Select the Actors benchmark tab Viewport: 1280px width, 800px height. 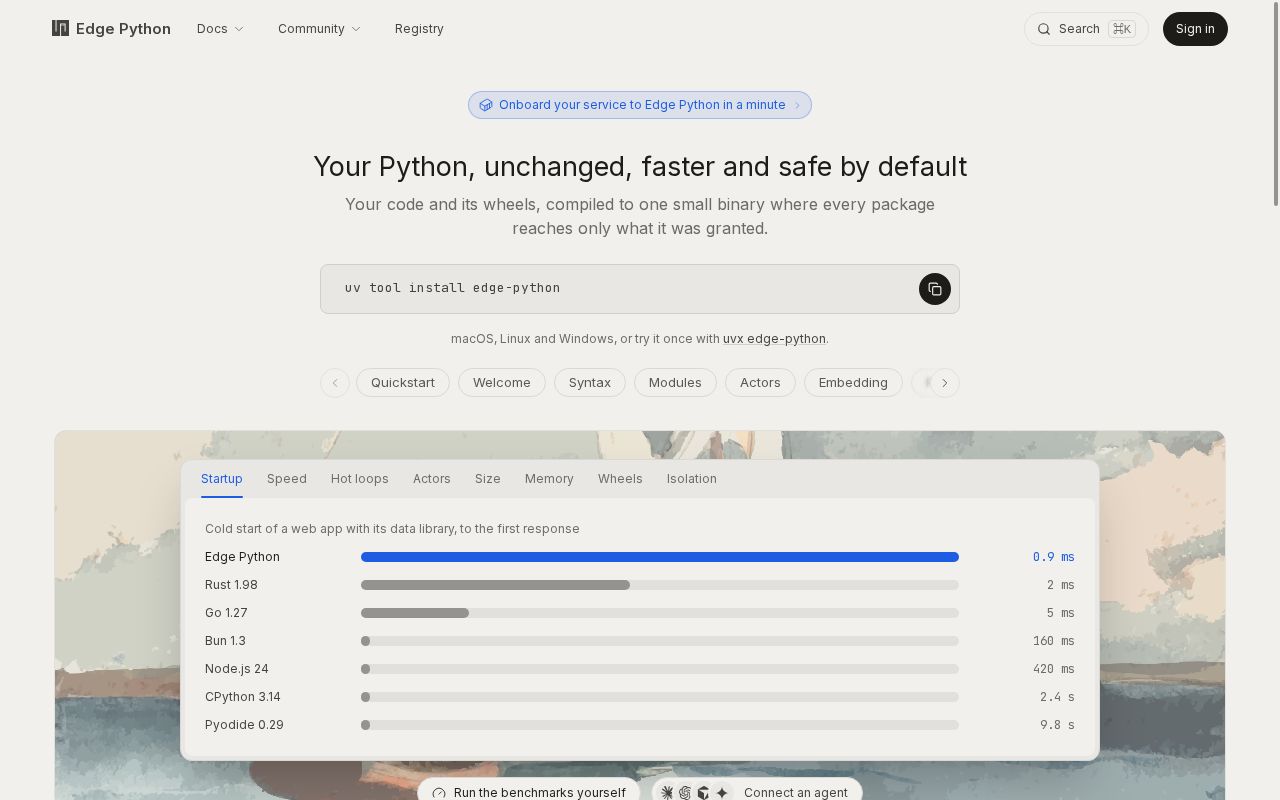click(432, 479)
